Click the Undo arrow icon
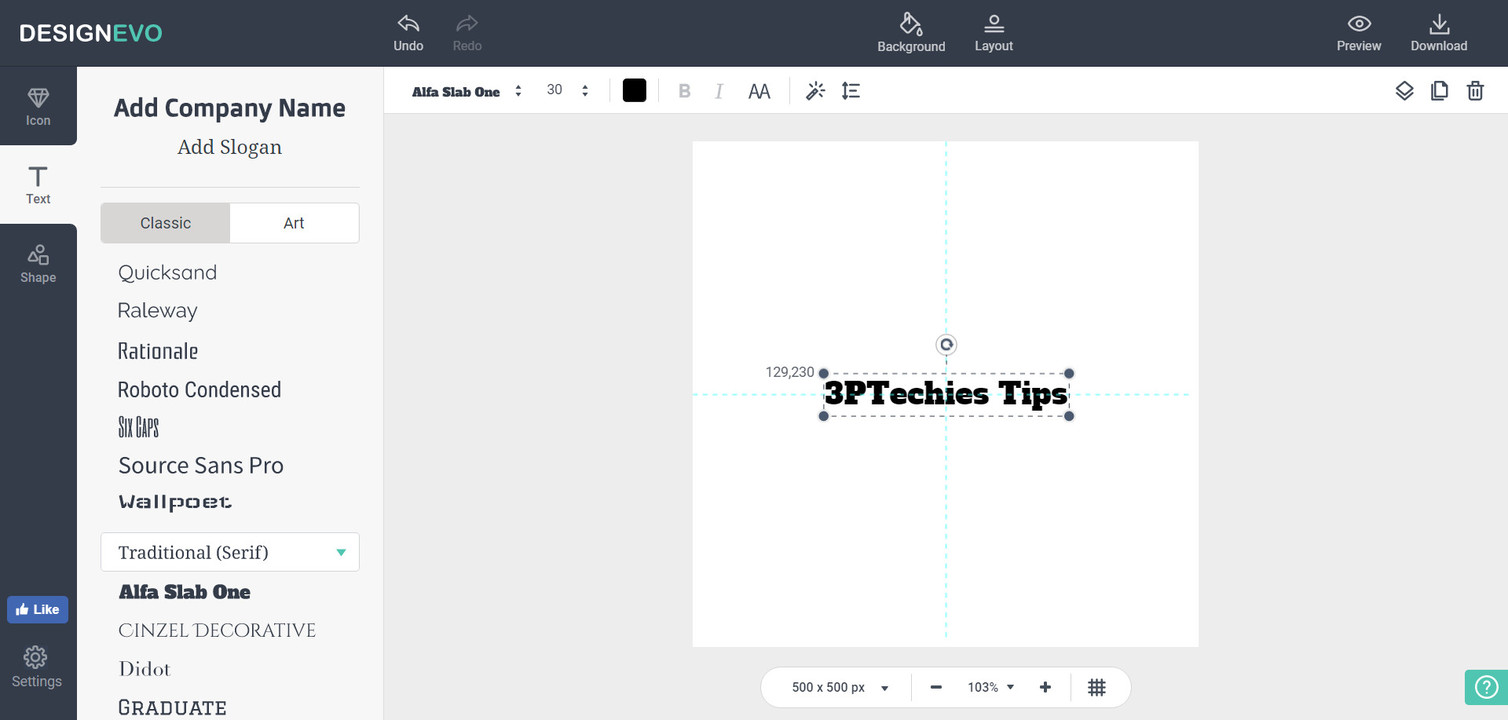 click(408, 24)
